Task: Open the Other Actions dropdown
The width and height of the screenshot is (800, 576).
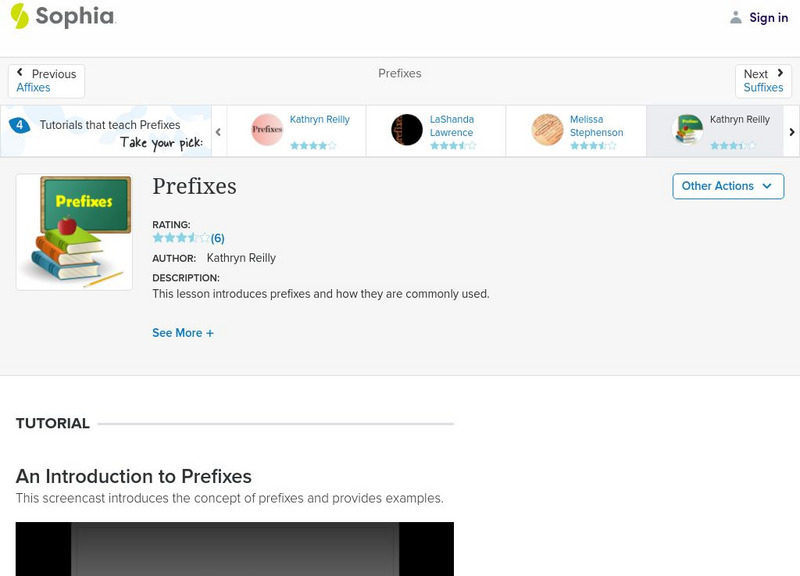Action: [x=727, y=186]
